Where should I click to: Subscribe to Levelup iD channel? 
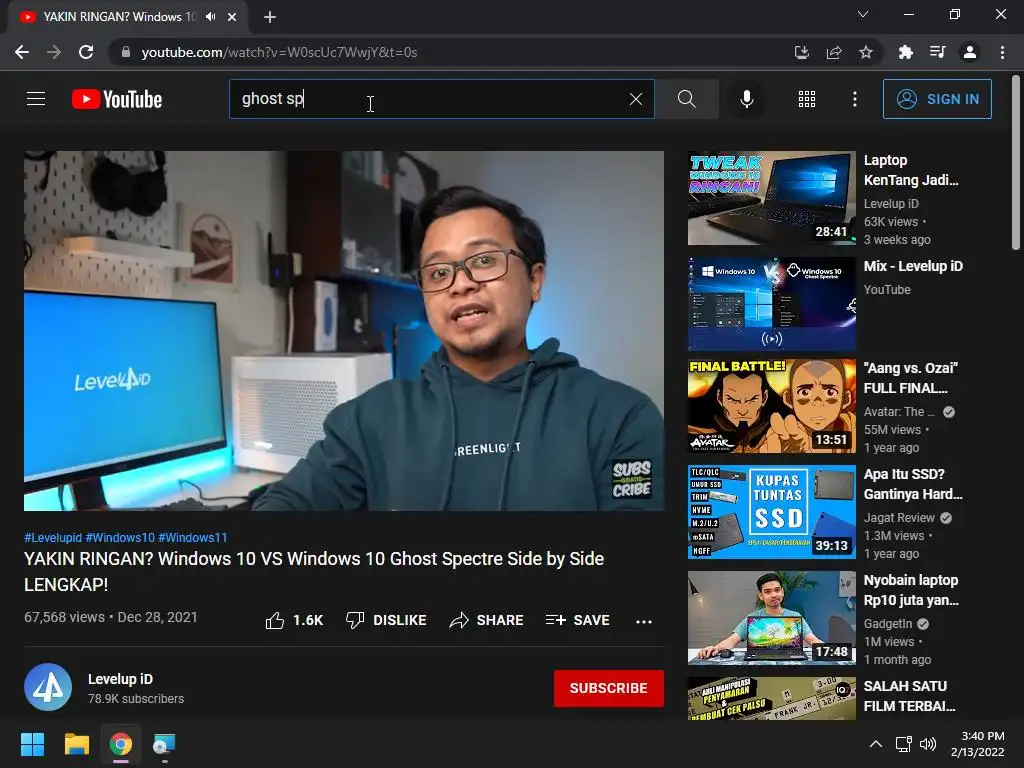(609, 688)
